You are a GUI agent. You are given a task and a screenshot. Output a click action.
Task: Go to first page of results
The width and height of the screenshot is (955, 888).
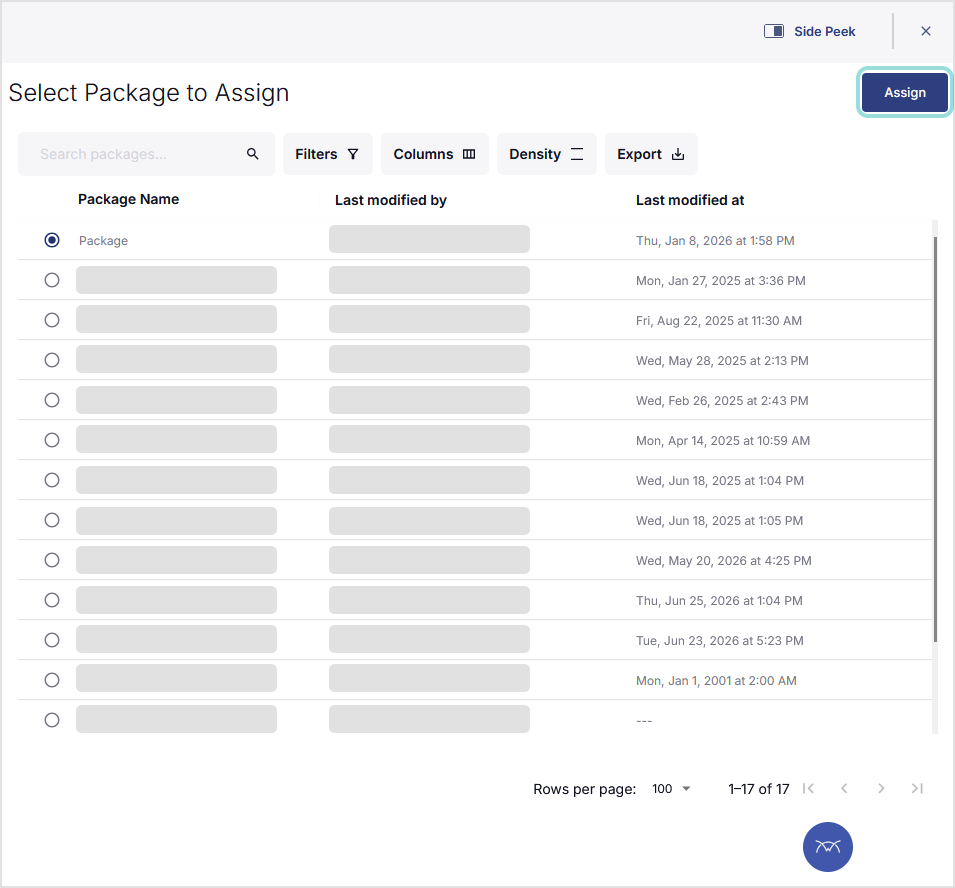pos(808,789)
